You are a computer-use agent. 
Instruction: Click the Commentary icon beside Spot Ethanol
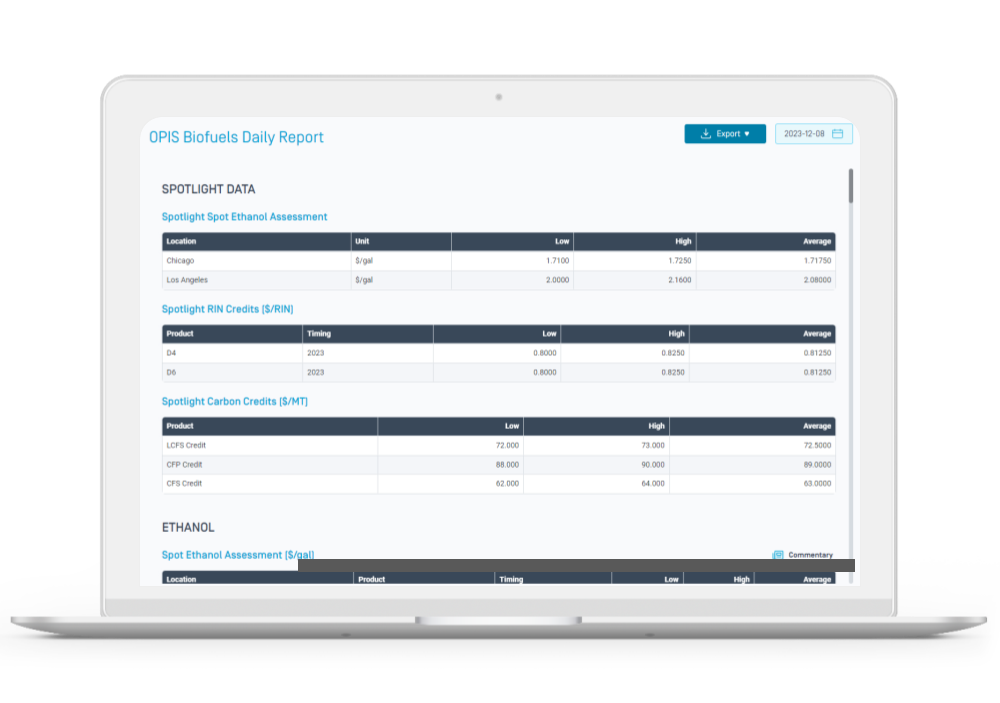click(778, 555)
